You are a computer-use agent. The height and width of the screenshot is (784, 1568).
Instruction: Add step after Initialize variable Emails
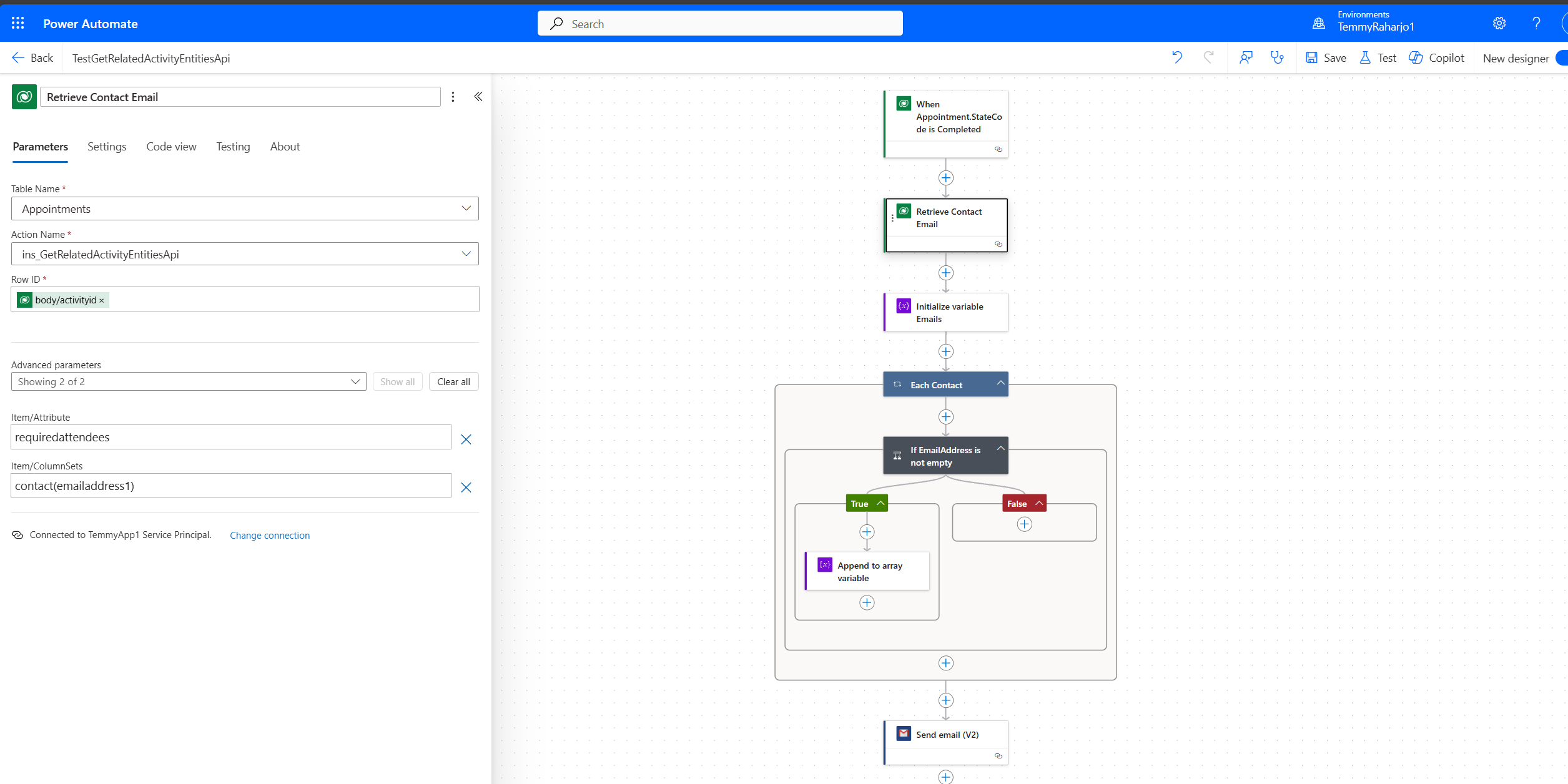pos(946,351)
